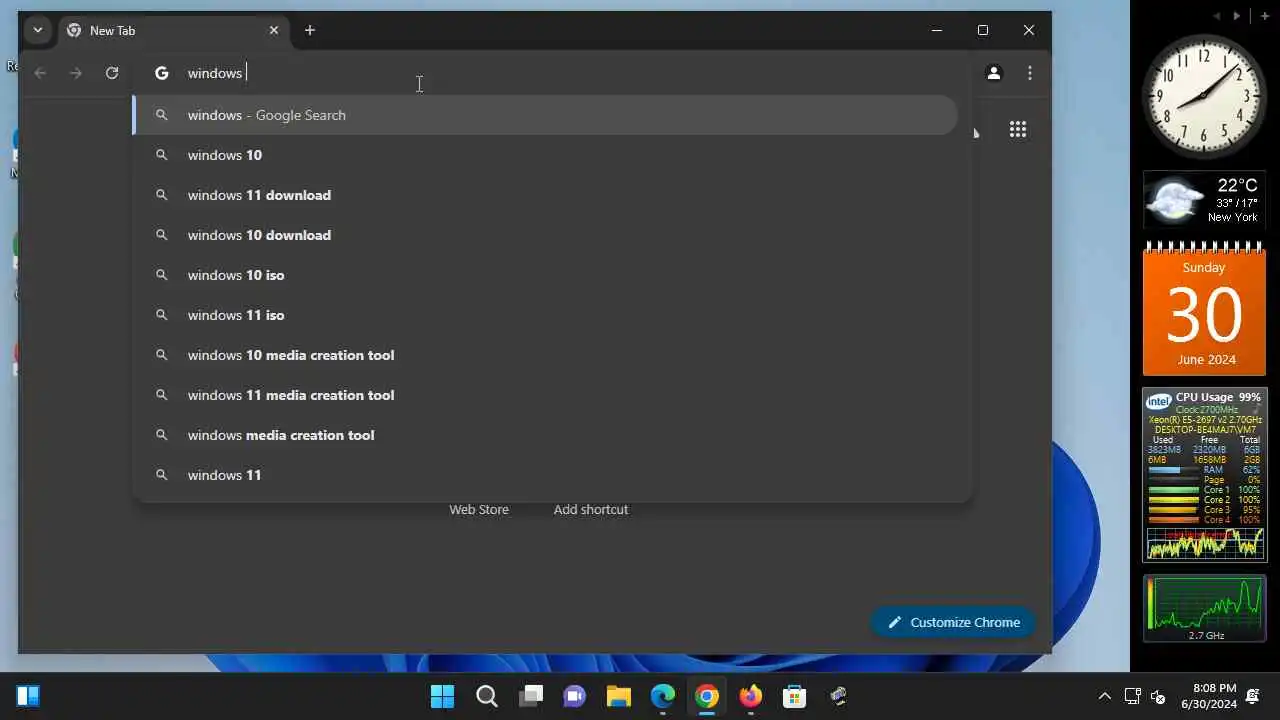
Task: Click the New York weather gadget
Action: pos(1204,200)
